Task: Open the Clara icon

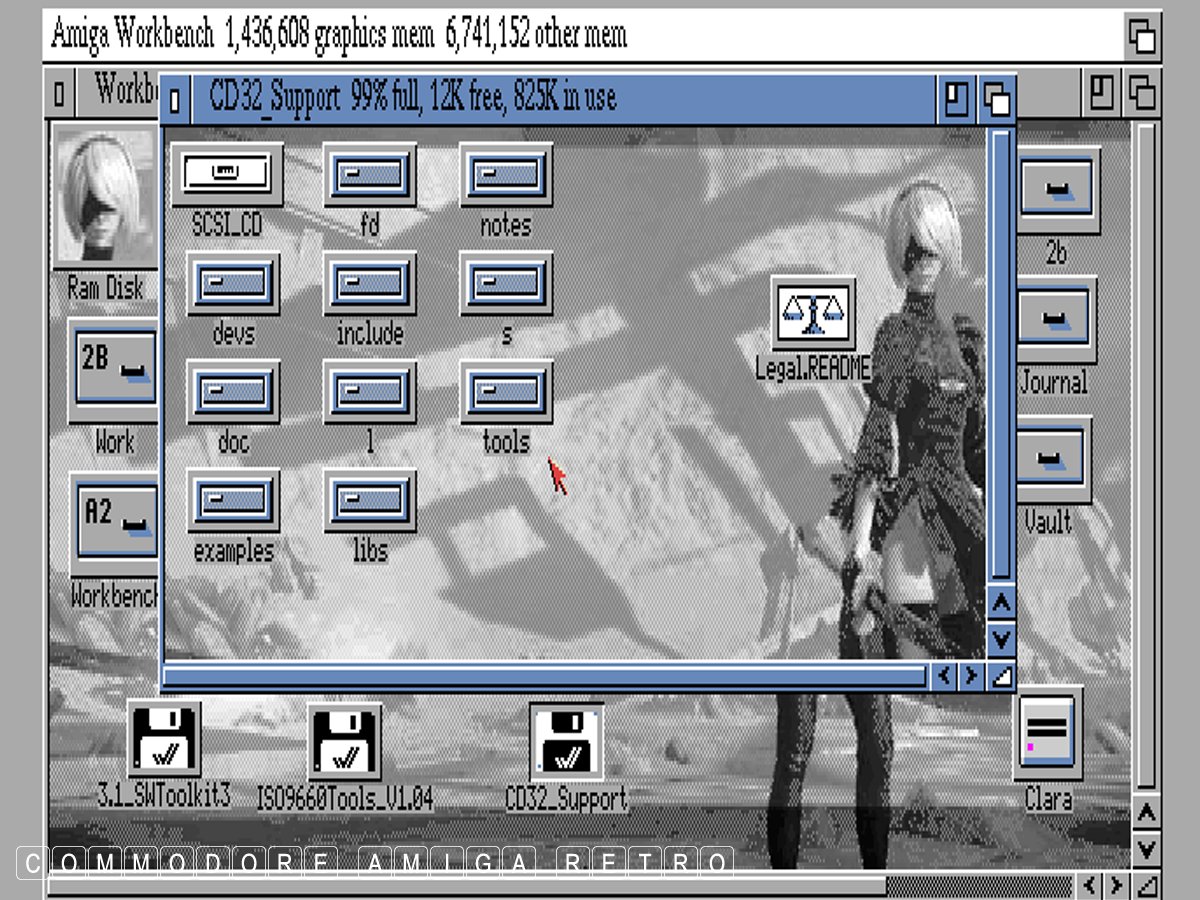Action: pos(1047,735)
